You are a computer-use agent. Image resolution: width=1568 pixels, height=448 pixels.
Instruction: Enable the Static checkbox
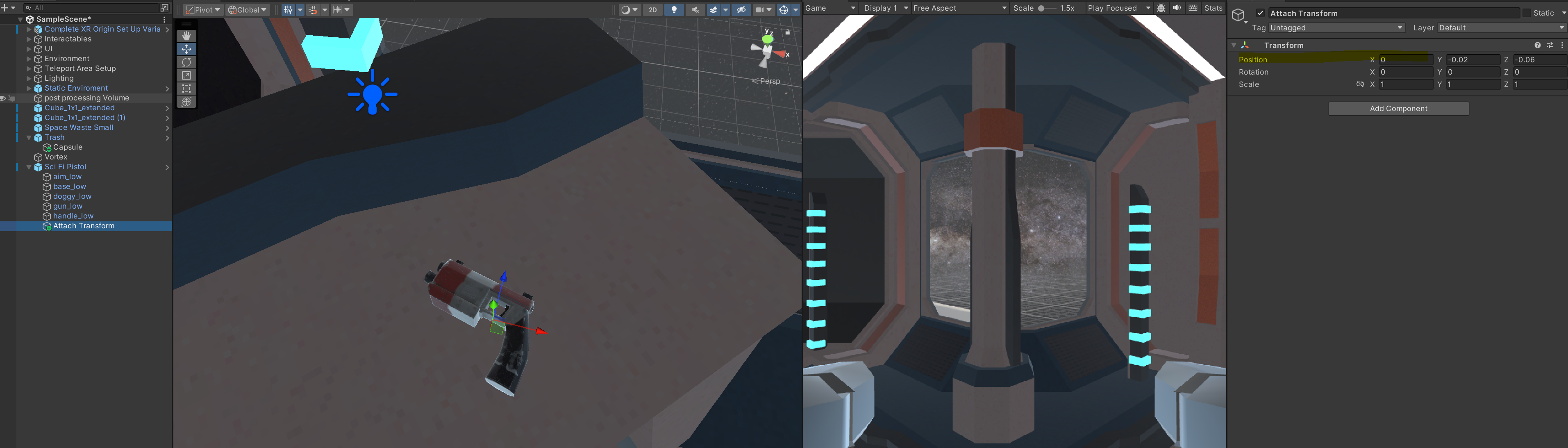[x=1527, y=13]
